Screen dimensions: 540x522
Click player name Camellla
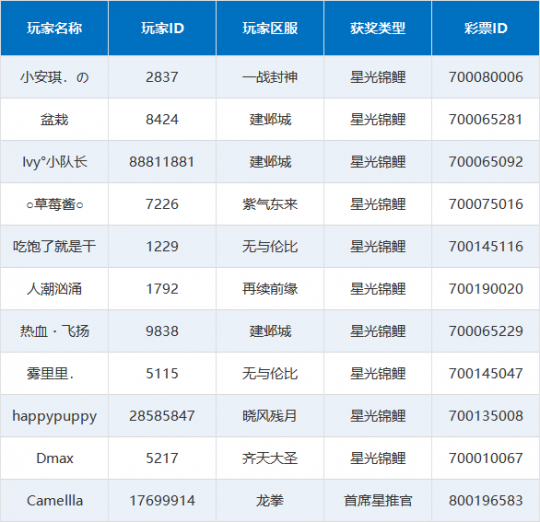coord(55,501)
